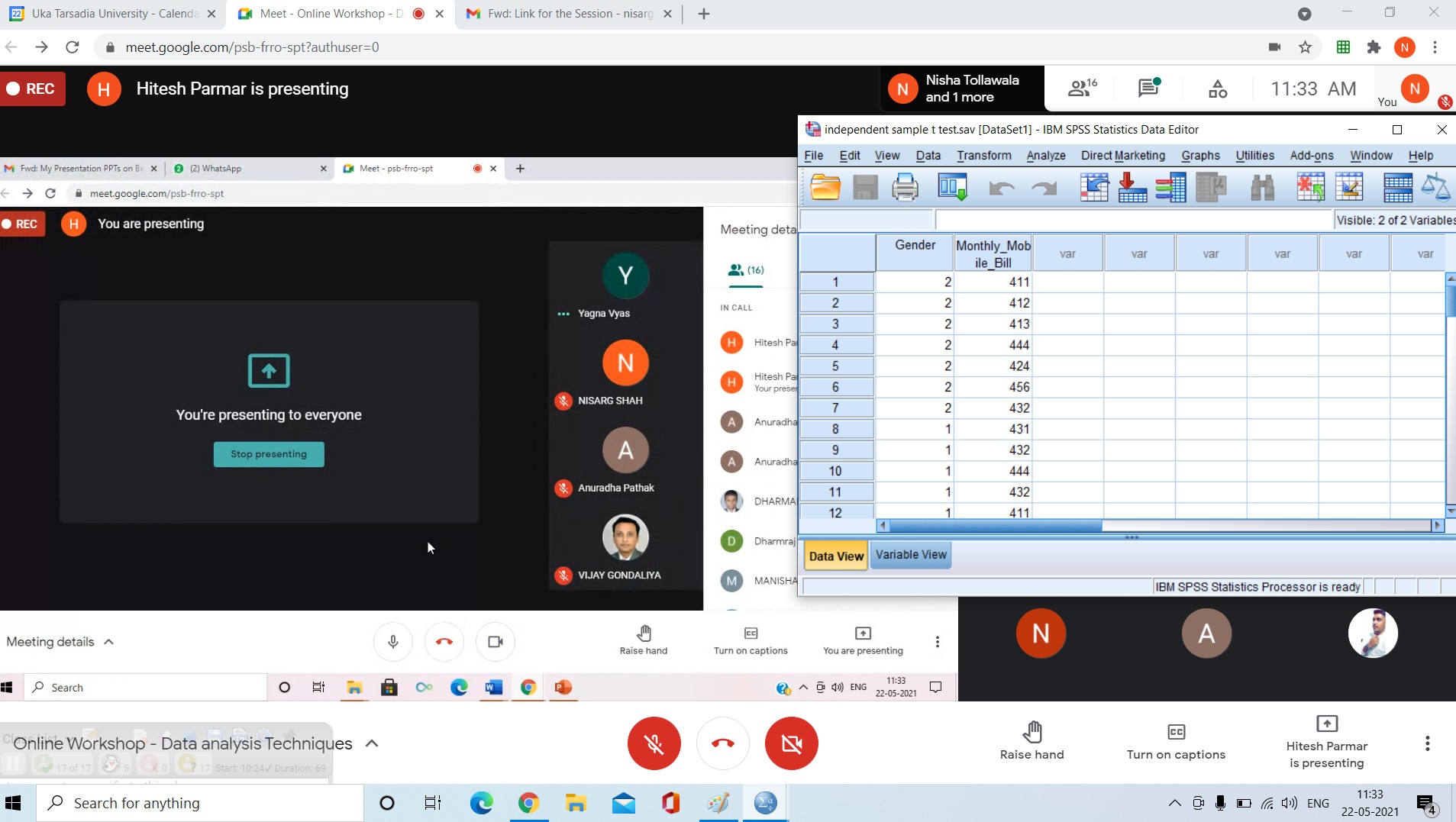This screenshot has width=1456, height=822.
Task: Click the SPSS Variables info icon
Action: pos(1170,187)
